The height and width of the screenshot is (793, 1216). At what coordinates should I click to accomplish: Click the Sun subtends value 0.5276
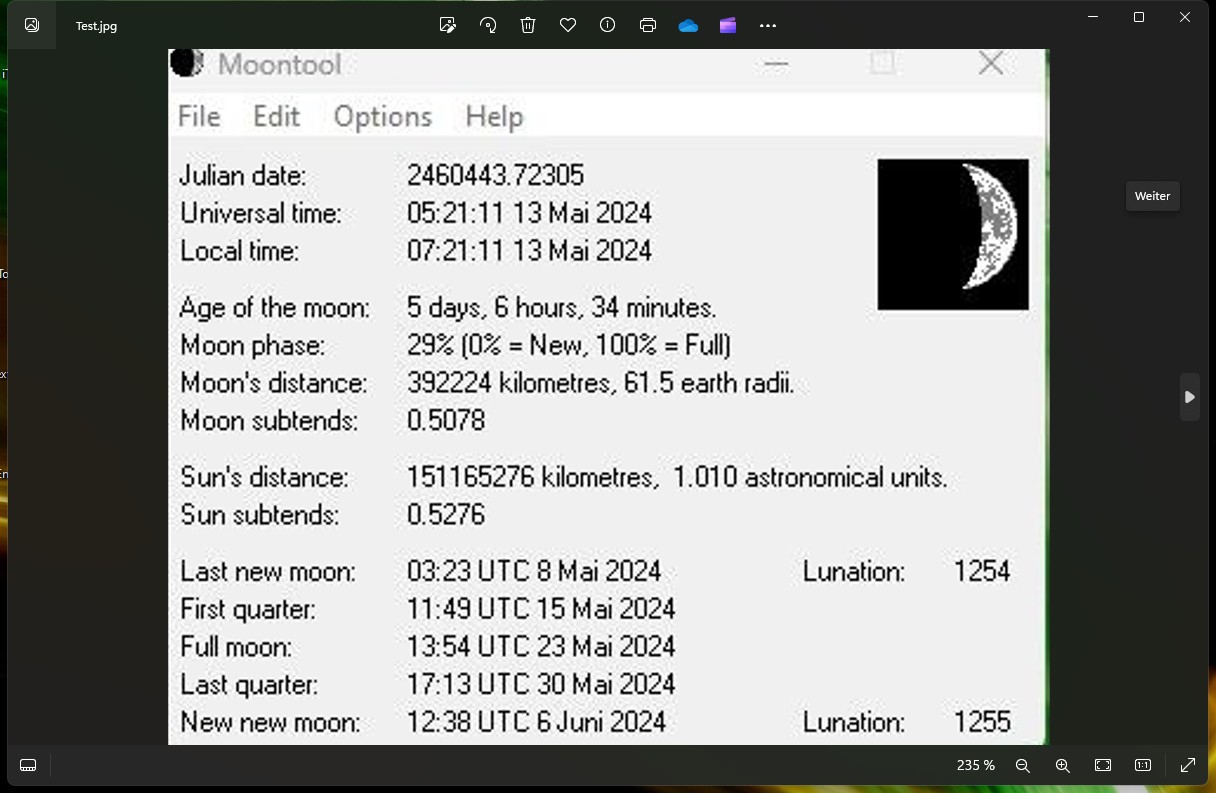click(446, 515)
